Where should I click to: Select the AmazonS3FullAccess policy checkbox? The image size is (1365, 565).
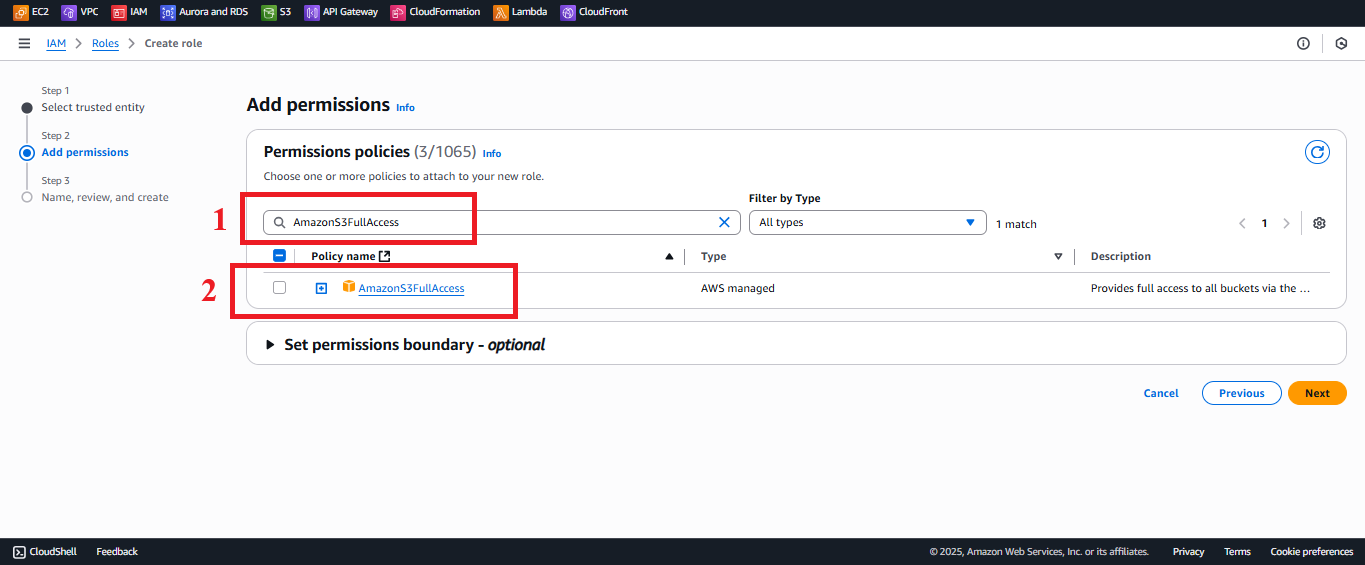click(x=279, y=288)
